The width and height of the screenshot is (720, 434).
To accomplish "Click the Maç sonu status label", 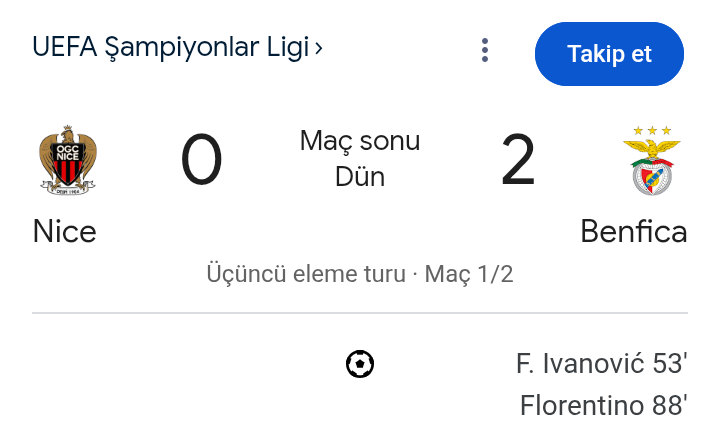I will coord(360,141).
